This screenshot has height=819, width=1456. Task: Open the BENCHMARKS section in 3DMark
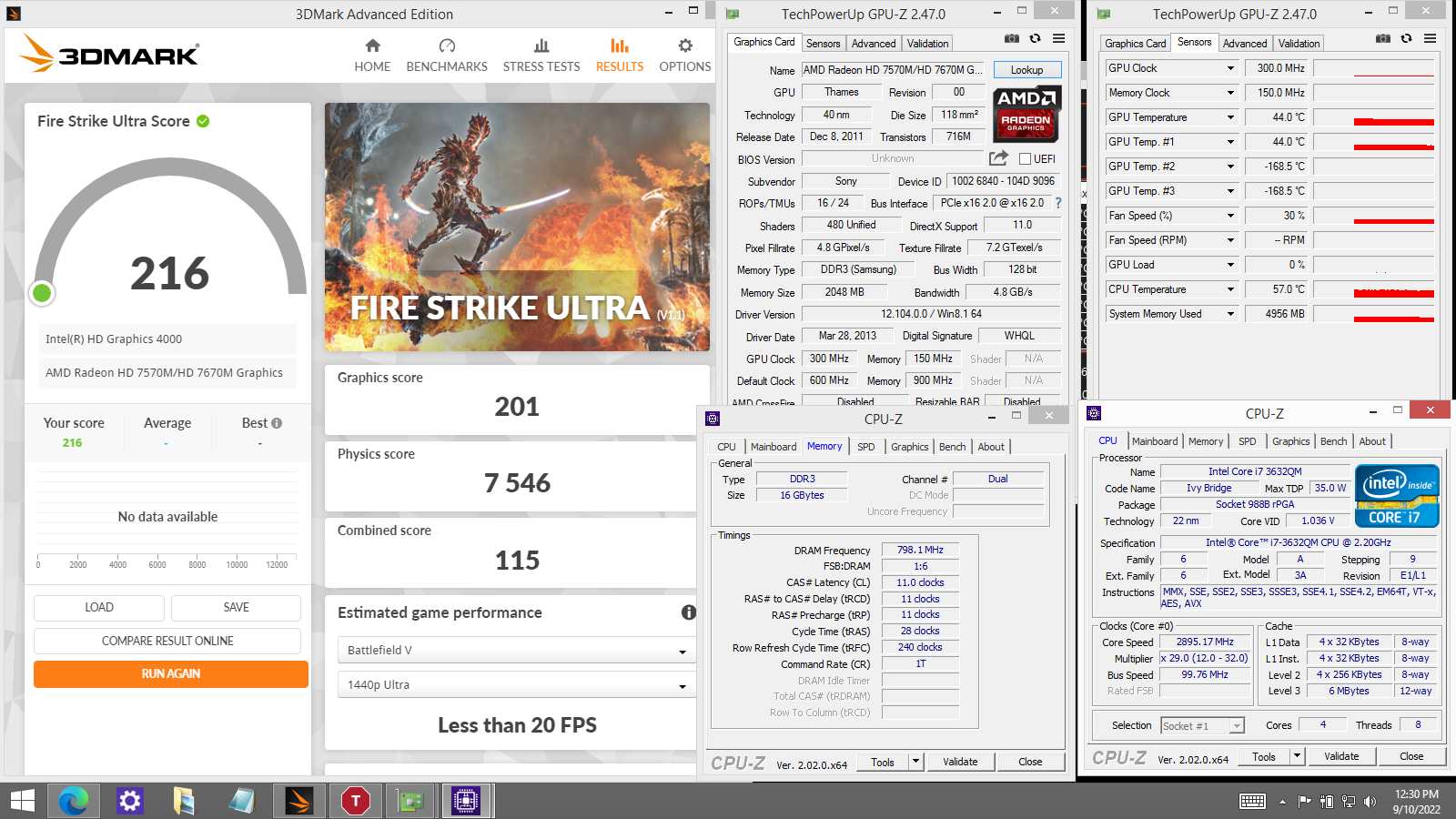(447, 56)
